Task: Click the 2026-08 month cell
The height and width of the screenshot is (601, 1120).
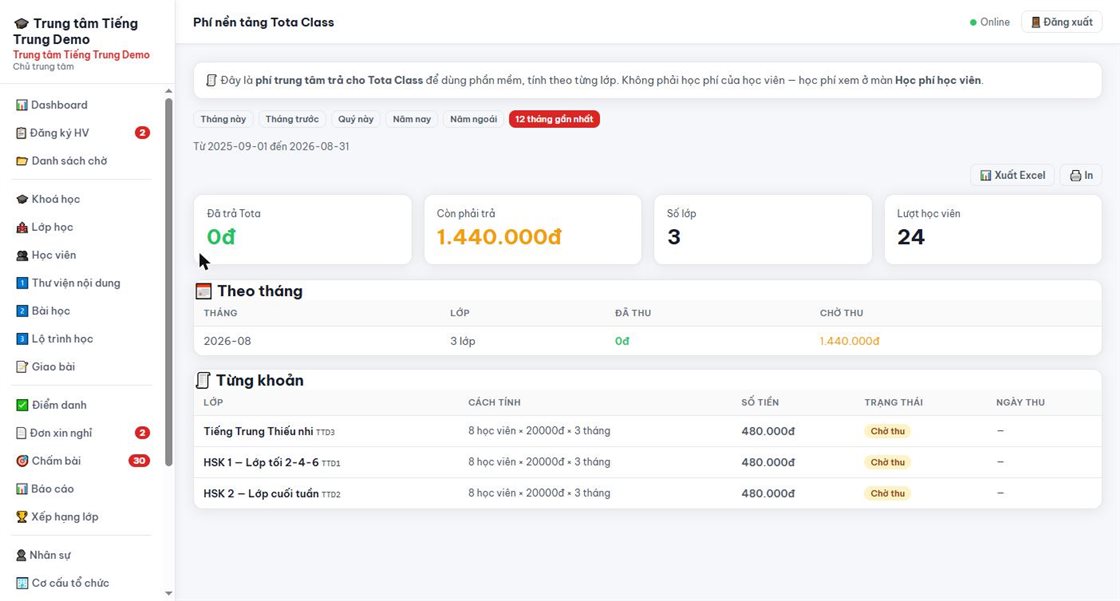Action: pyautogui.click(x=227, y=342)
